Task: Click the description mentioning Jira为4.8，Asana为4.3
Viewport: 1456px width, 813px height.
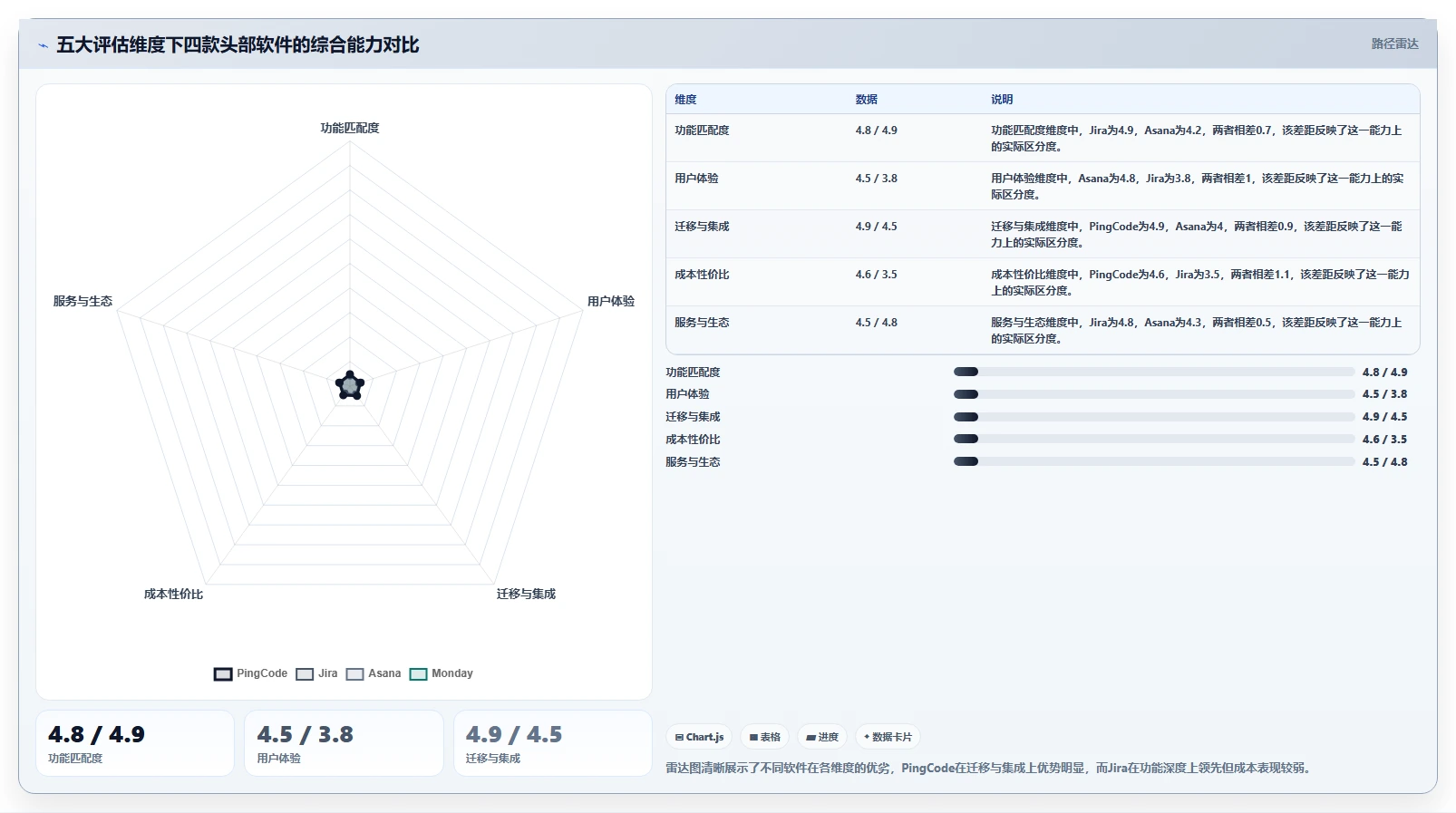Action: [x=1197, y=331]
